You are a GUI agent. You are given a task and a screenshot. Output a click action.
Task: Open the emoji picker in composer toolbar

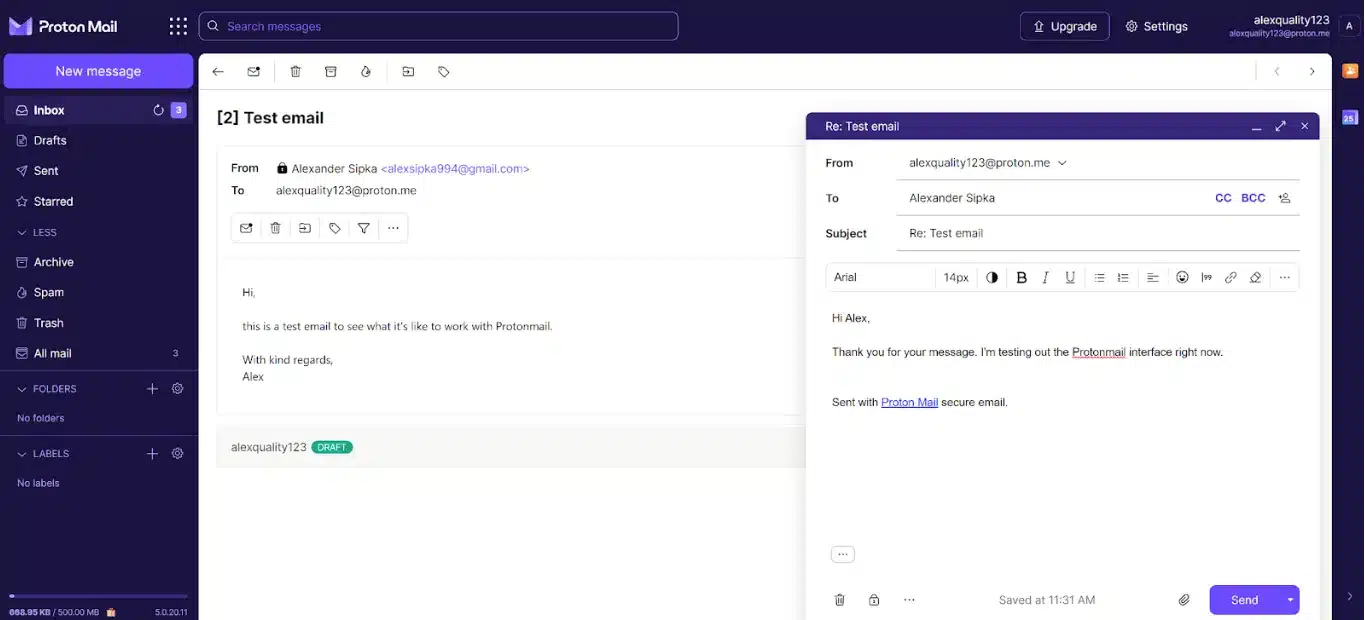click(1182, 278)
